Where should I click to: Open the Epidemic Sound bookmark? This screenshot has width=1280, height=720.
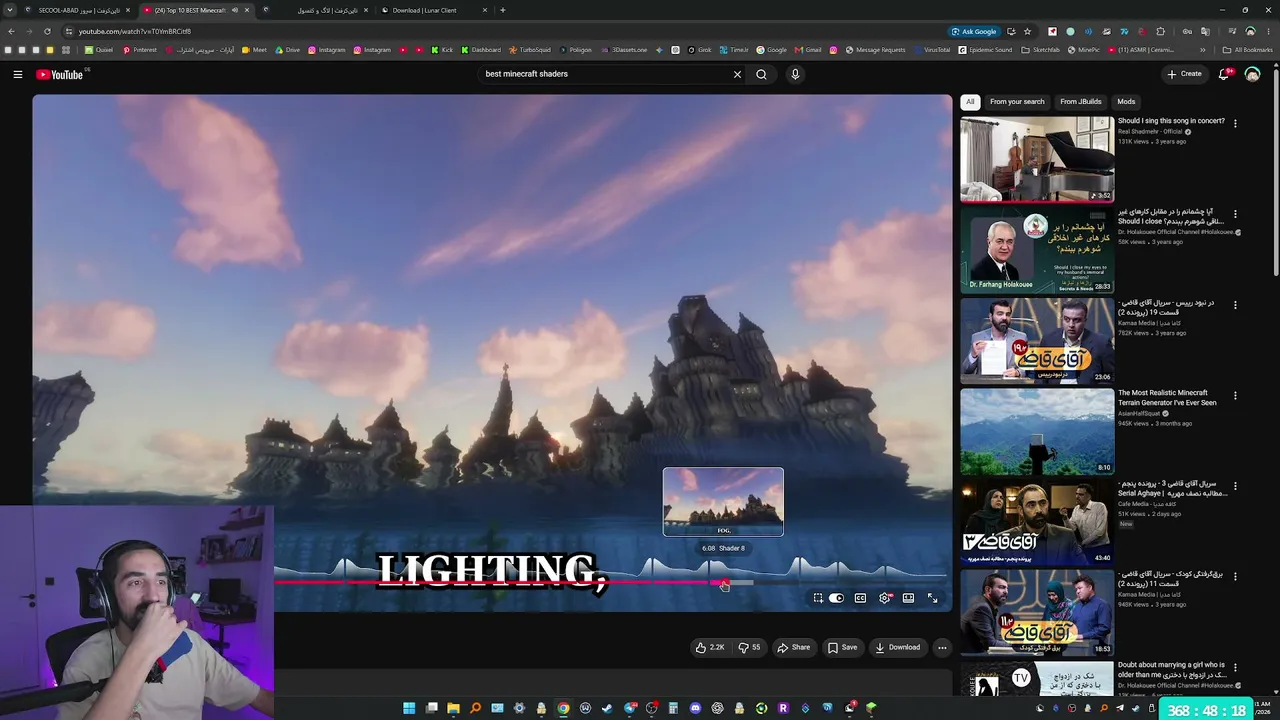coord(985,50)
